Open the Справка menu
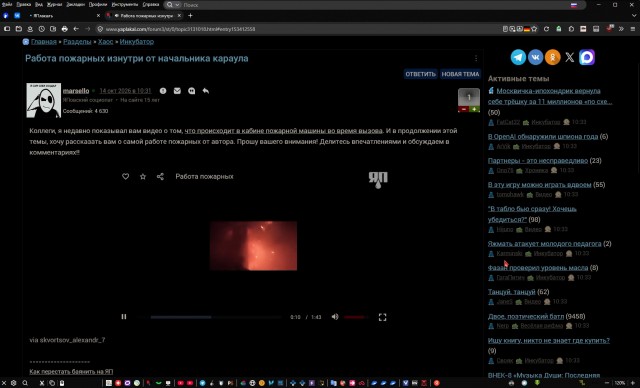640x388 pixels. pos(151,4)
